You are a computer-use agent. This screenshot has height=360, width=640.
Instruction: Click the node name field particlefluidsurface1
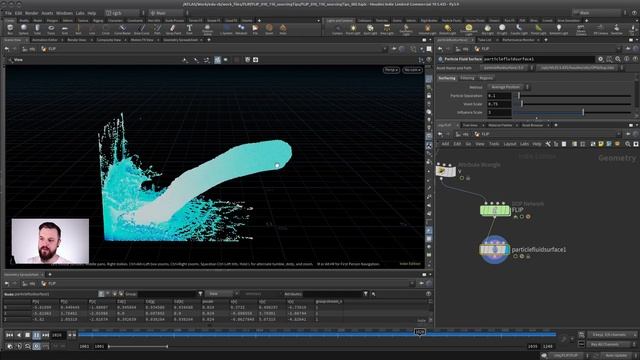(539, 59)
